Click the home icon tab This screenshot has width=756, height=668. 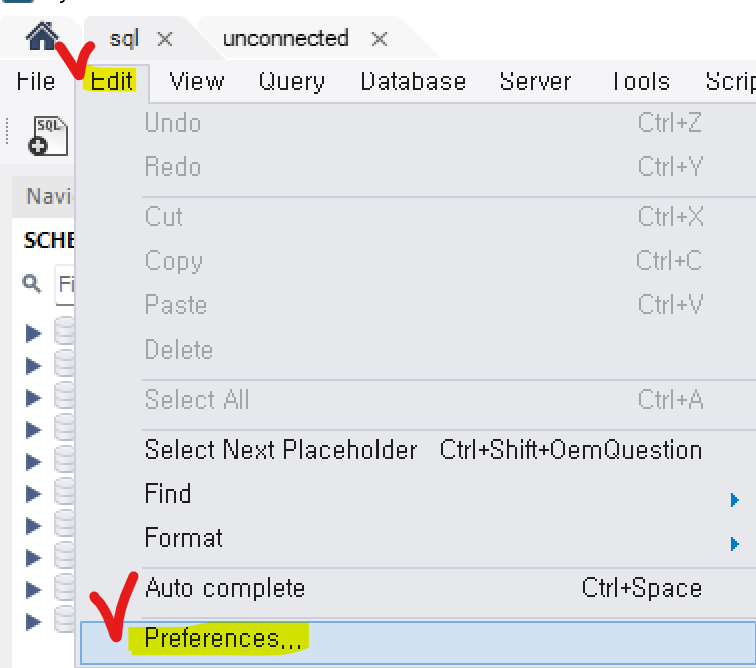point(41,38)
